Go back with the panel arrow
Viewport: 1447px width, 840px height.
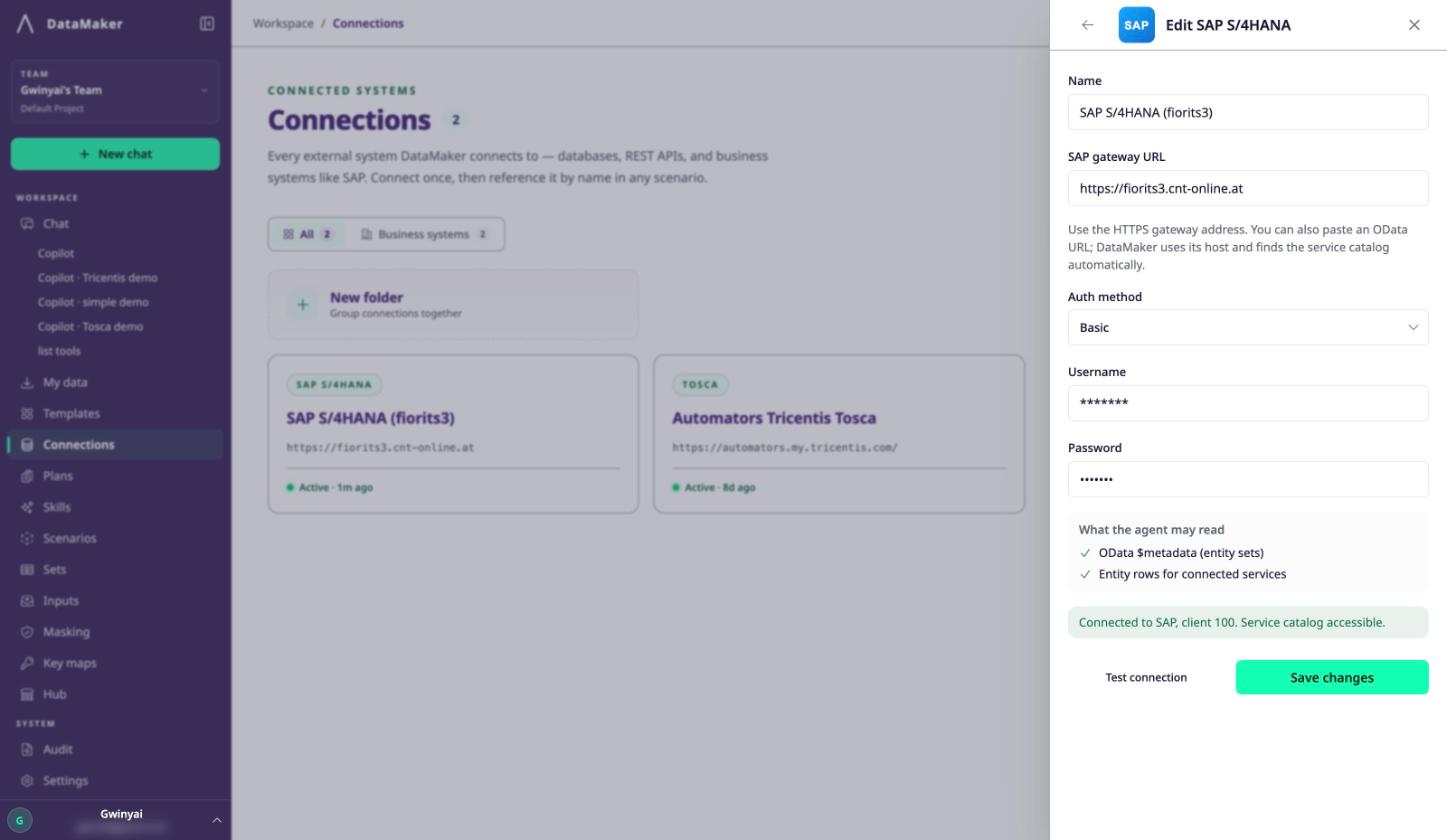1088,25
